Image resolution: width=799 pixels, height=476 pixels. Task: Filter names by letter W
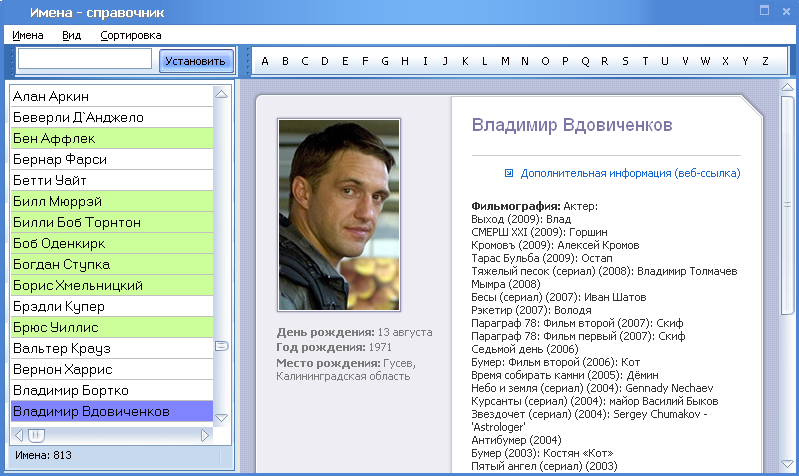(x=705, y=61)
